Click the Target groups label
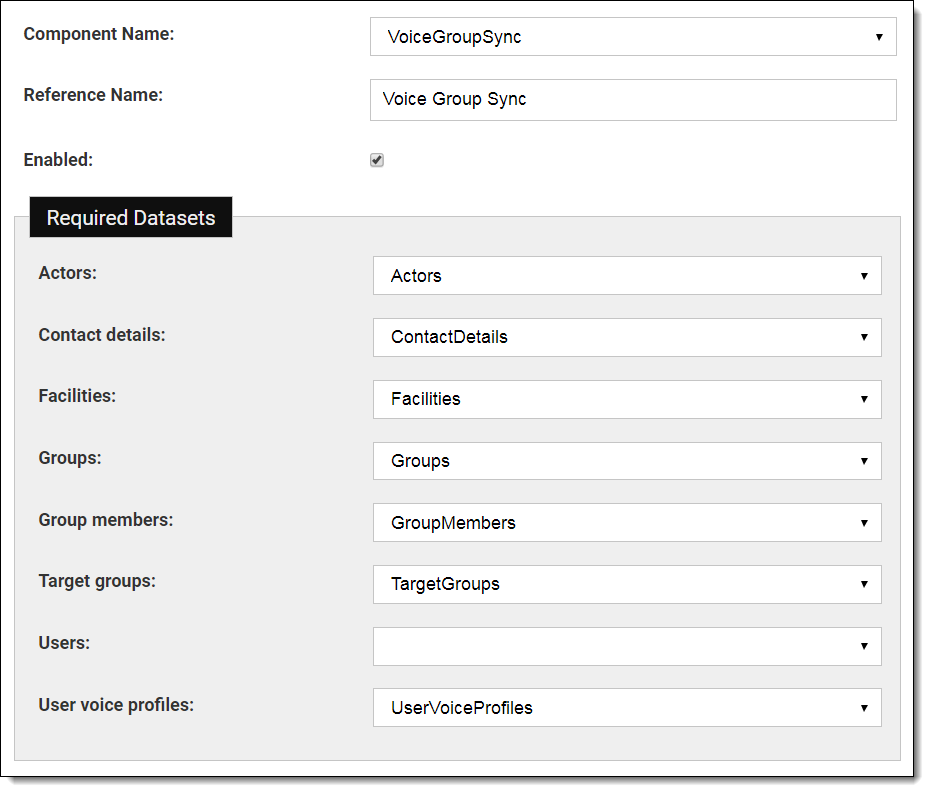This screenshot has width=929, height=792. (x=97, y=581)
